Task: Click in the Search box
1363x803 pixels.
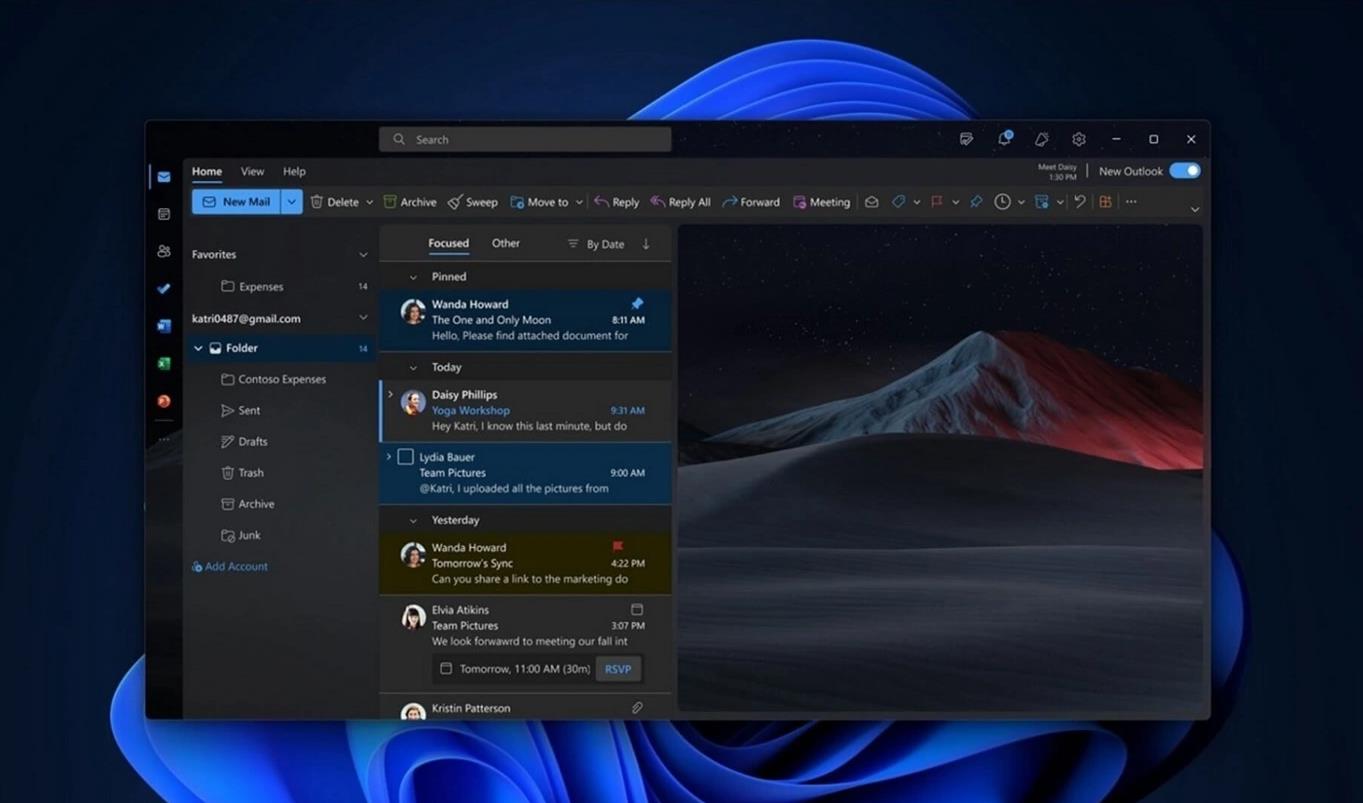Action: [525, 139]
